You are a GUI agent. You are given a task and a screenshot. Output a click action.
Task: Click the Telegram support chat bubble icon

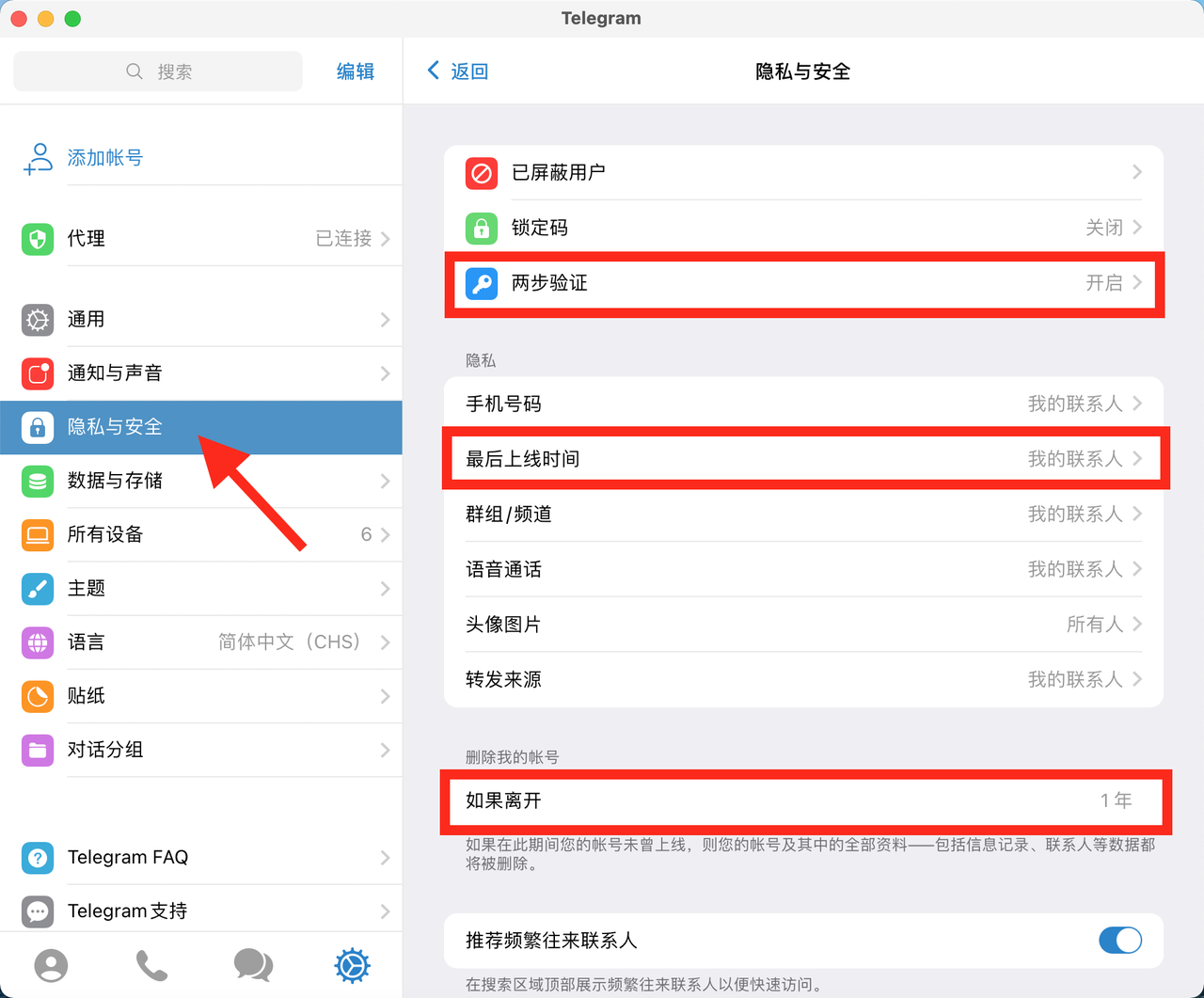pos(38,911)
